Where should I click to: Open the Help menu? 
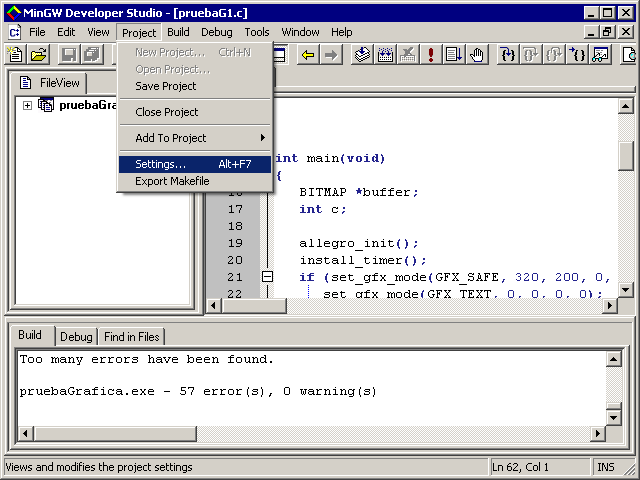342,32
